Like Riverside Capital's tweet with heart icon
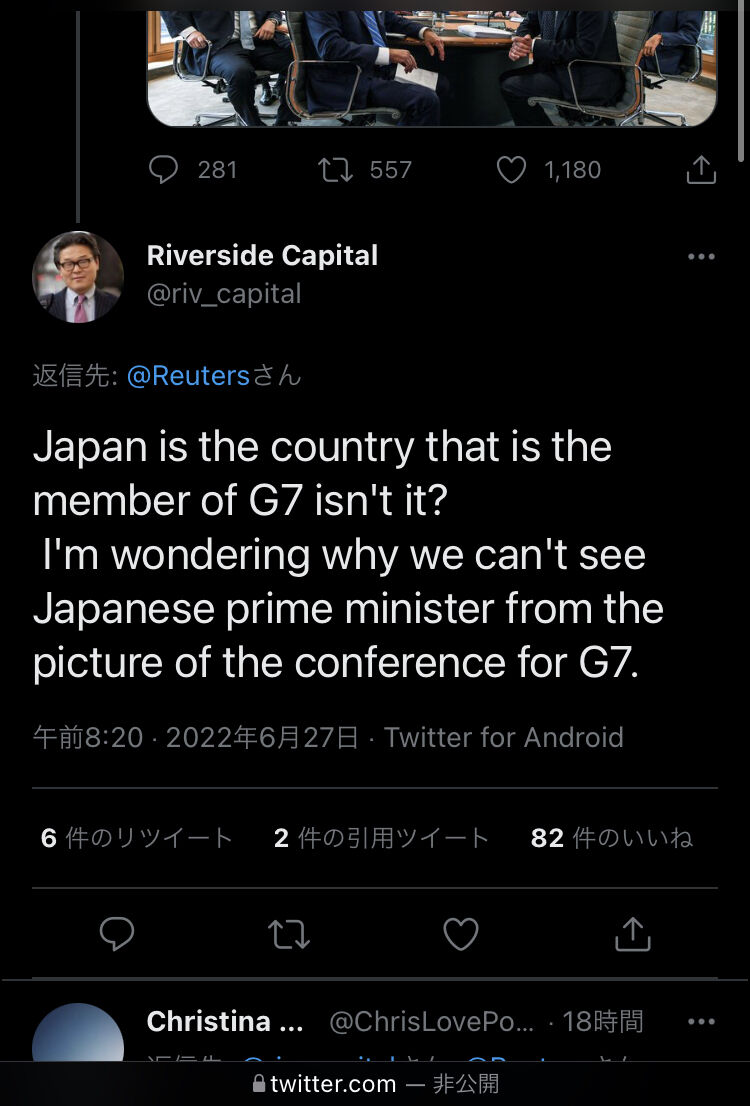Image resolution: width=750 pixels, height=1106 pixels. pyautogui.click(x=461, y=934)
